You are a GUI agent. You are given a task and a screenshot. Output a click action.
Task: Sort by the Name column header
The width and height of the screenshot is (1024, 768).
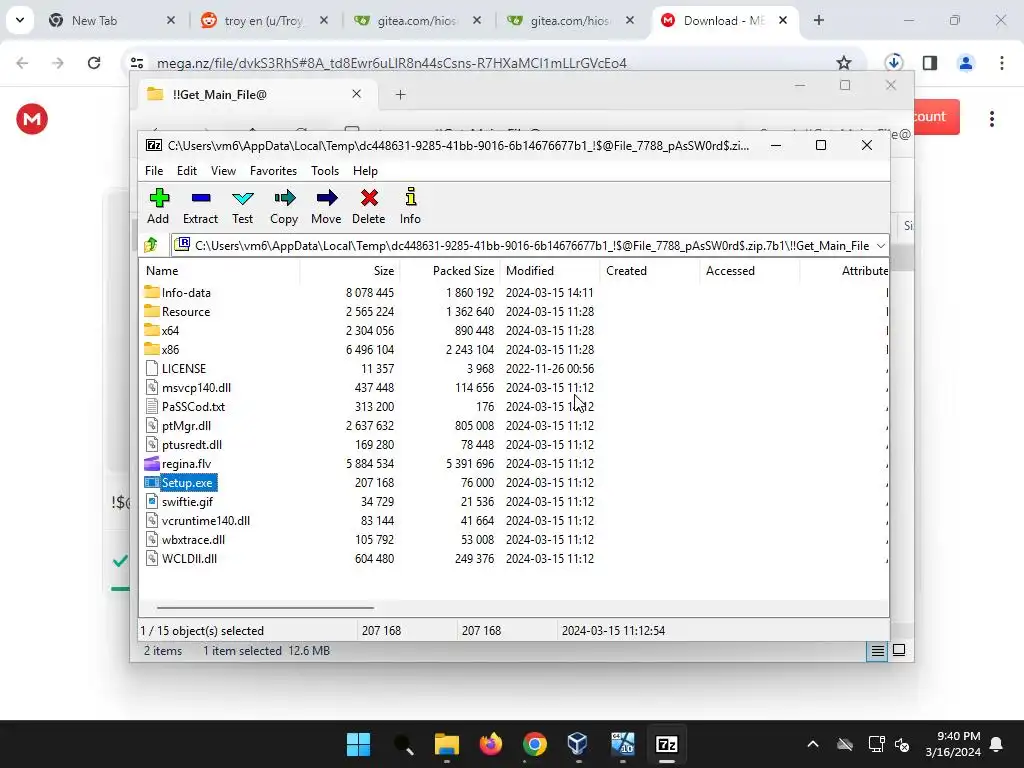pos(221,270)
